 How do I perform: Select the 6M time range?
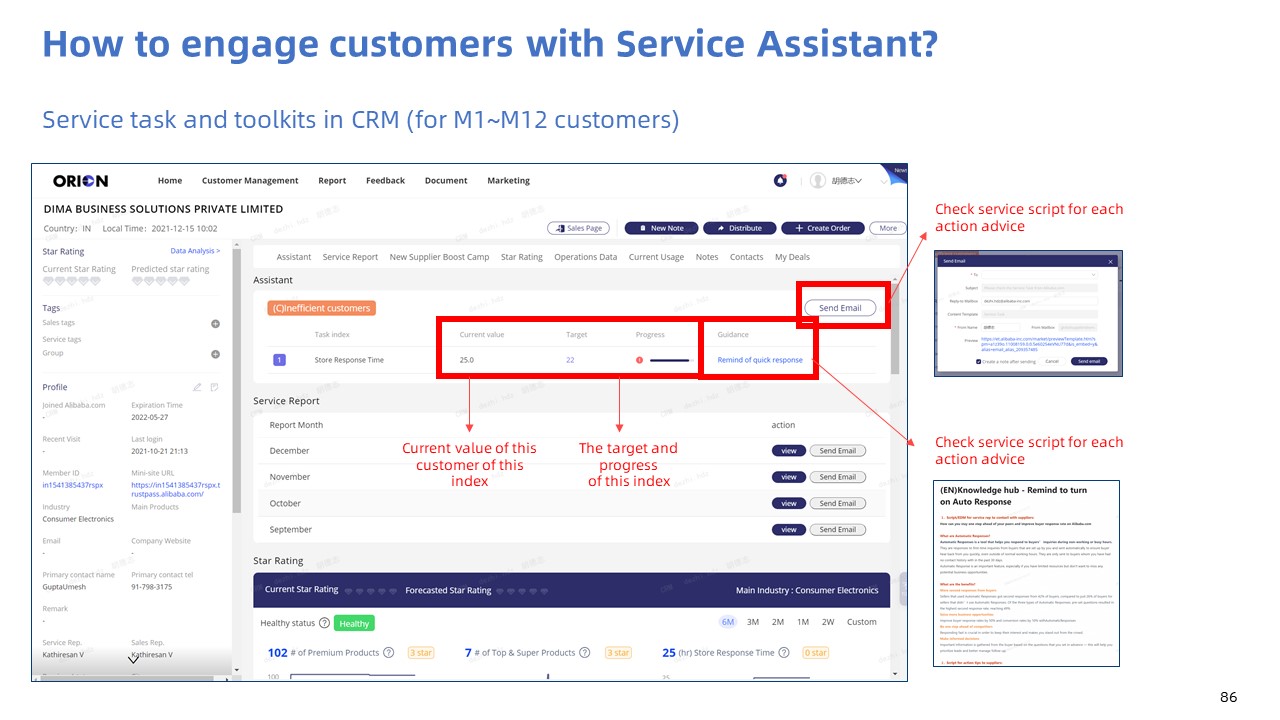point(728,622)
